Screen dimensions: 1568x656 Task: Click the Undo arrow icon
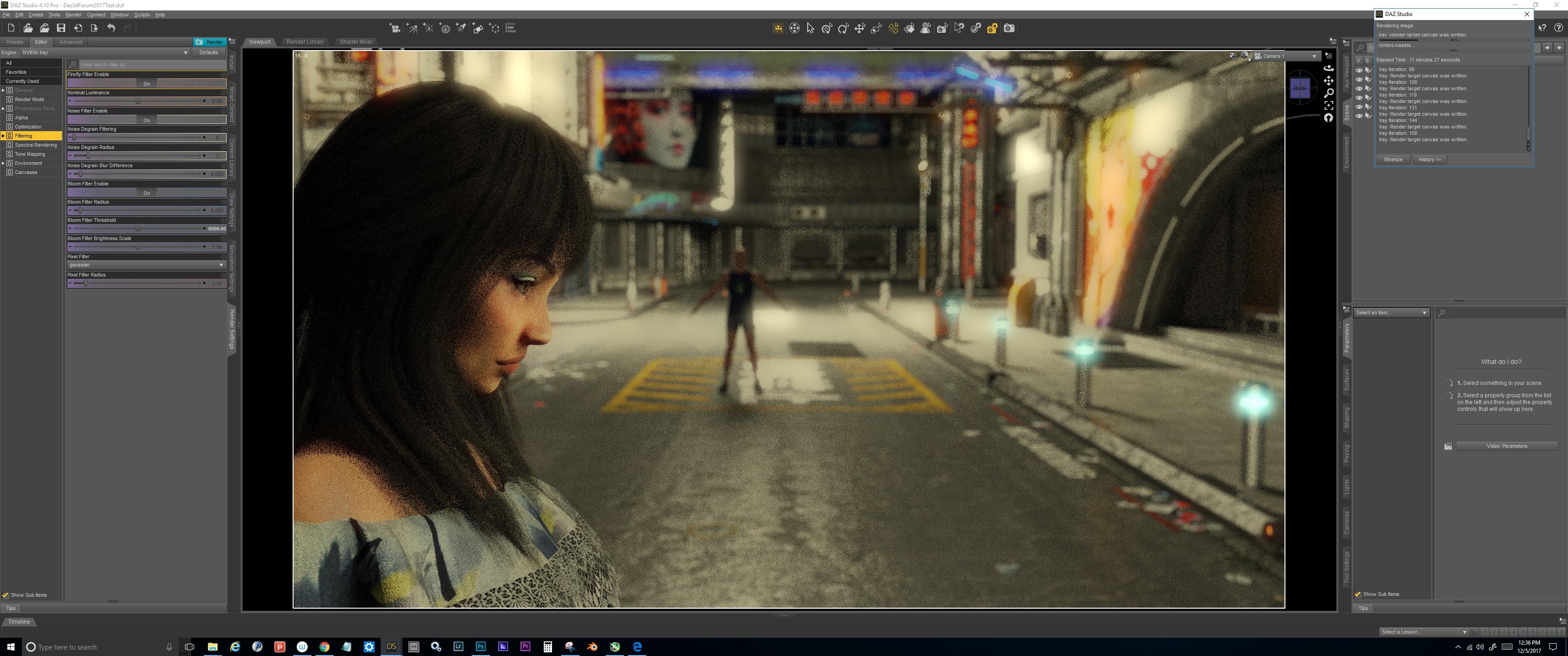111,28
